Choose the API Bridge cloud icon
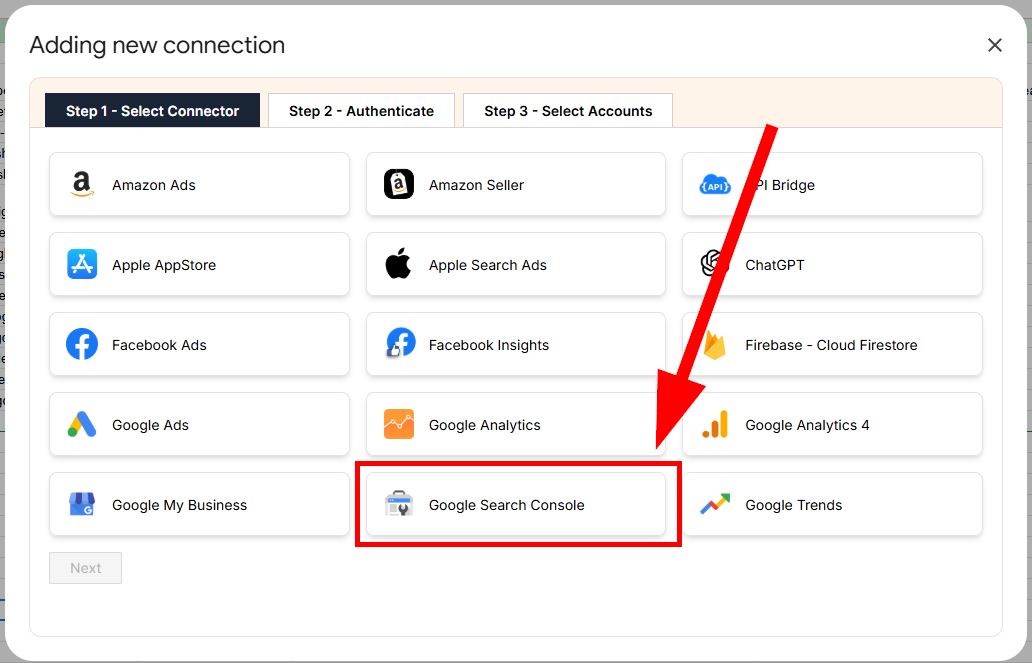The image size is (1032, 663). coord(715,185)
